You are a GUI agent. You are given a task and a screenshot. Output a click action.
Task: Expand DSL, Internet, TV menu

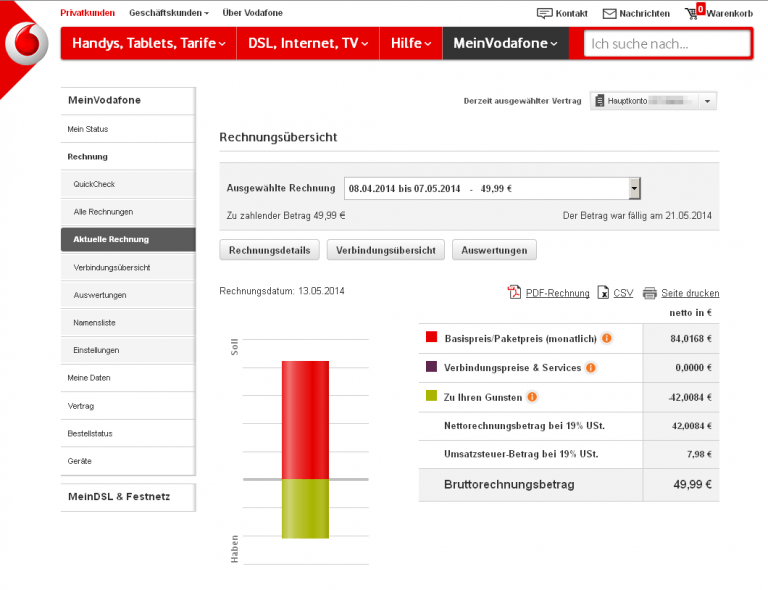pos(308,43)
